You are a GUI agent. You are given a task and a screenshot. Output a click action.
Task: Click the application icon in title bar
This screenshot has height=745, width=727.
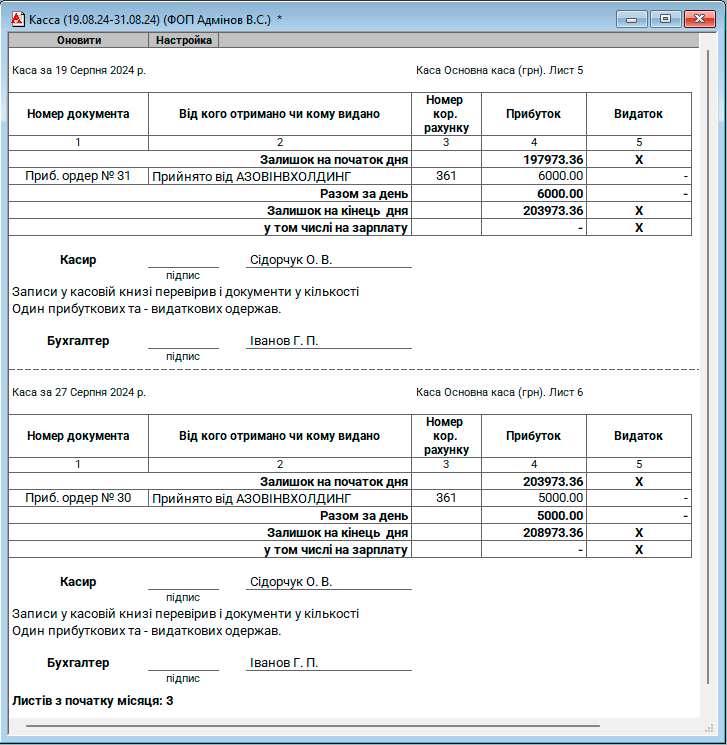click(x=17, y=19)
